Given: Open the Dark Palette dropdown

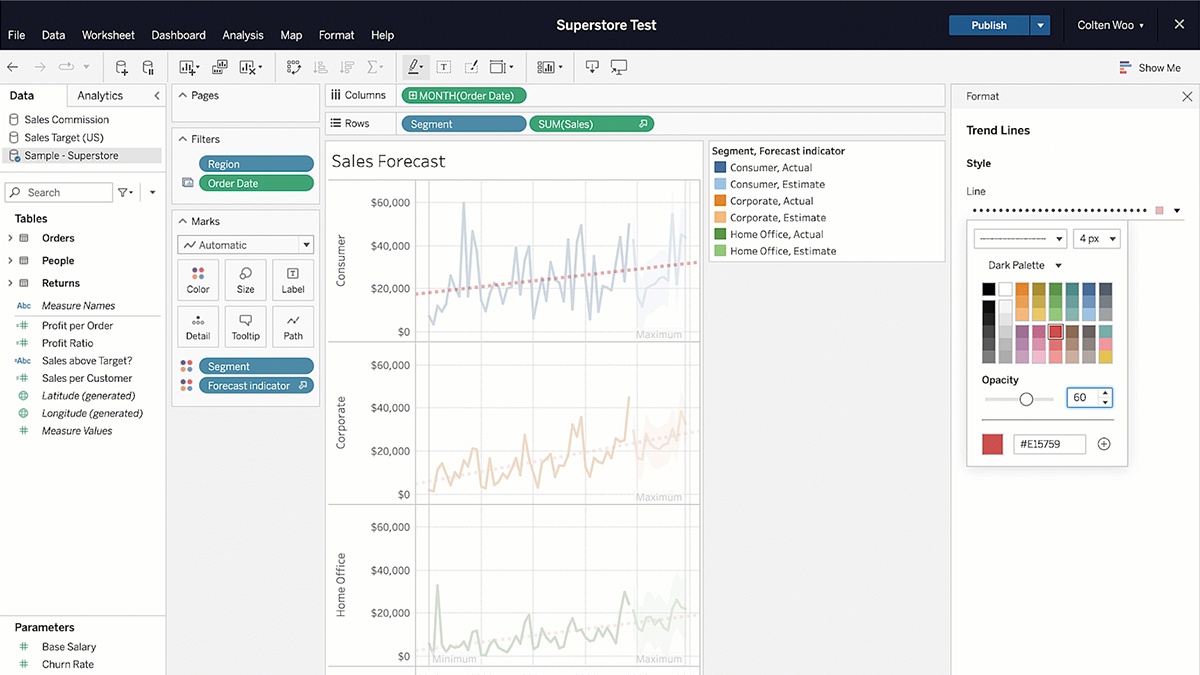Looking at the screenshot, I should pos(1024,265).
